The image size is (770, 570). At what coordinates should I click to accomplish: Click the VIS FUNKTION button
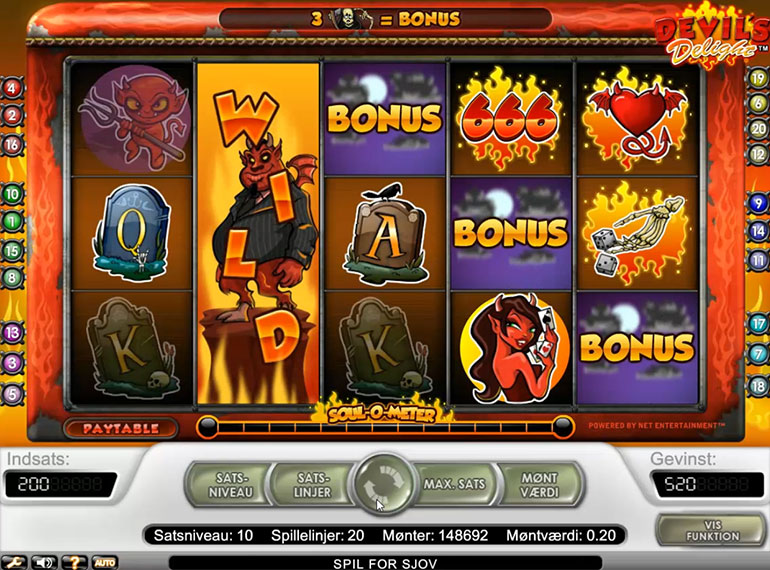click(x=712, y=530)
